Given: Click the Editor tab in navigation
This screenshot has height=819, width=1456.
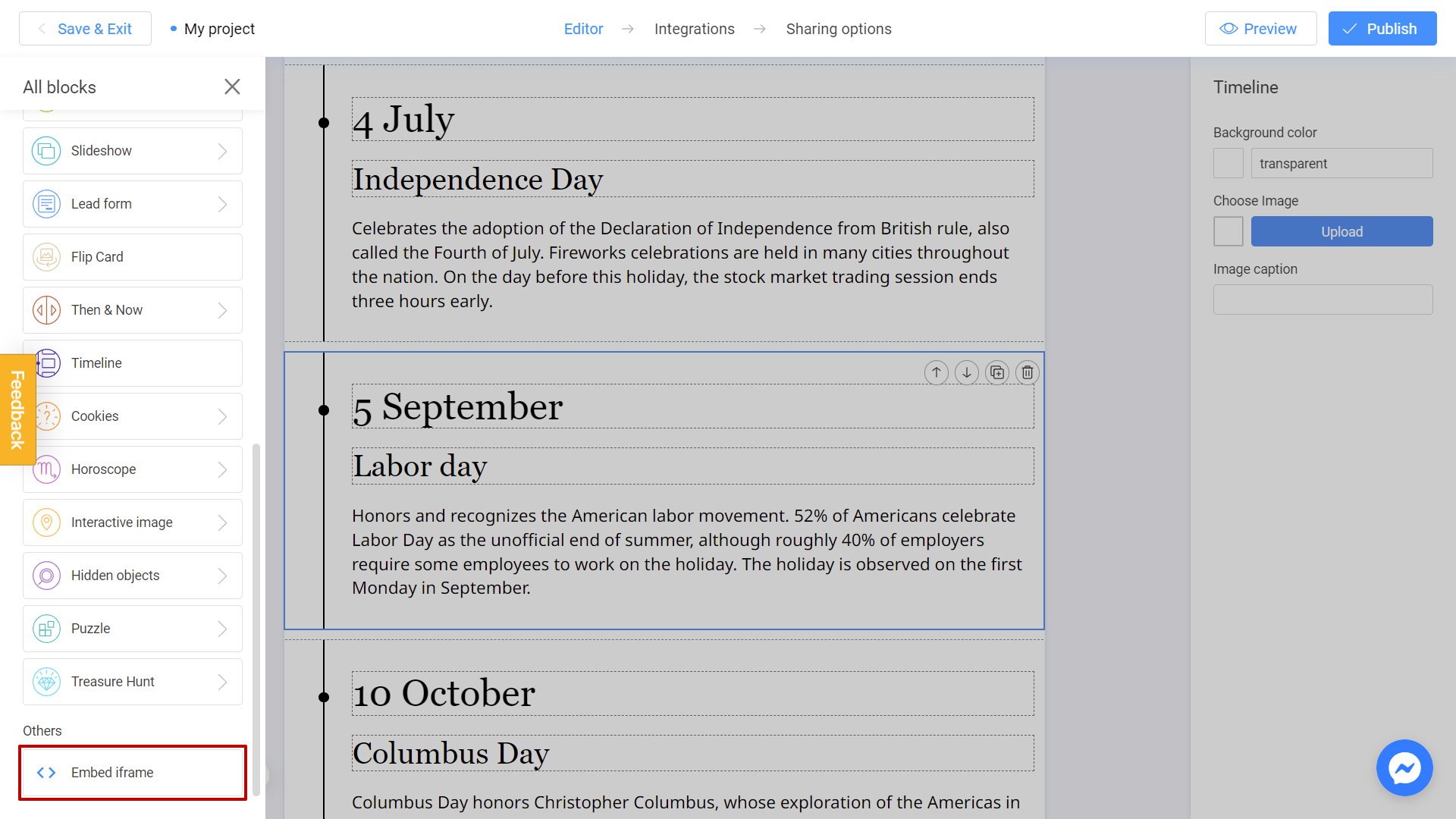Looking at the screenshot, I should coord(583,28).
